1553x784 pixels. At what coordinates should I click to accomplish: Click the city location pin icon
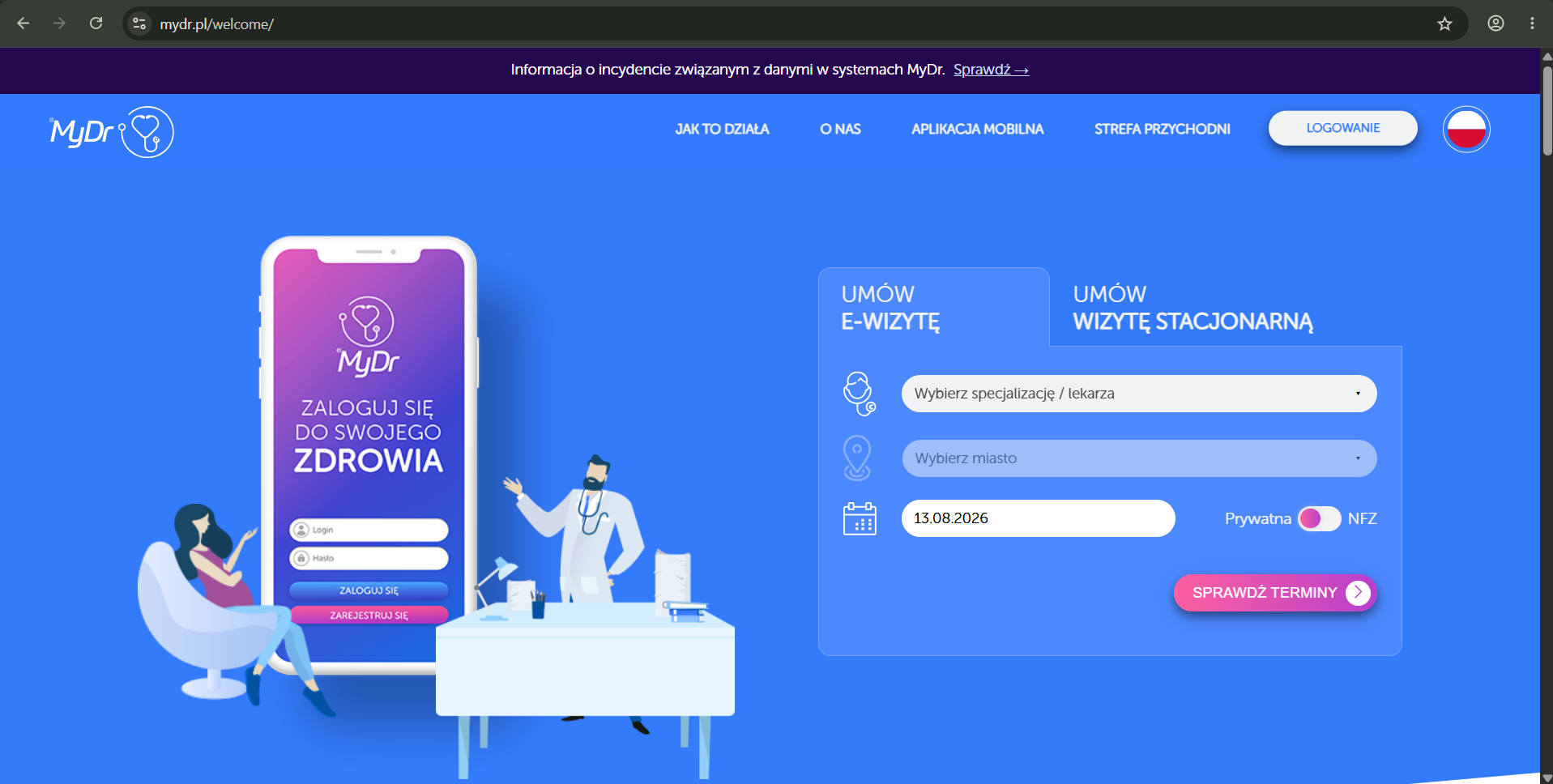pos(857,458)
